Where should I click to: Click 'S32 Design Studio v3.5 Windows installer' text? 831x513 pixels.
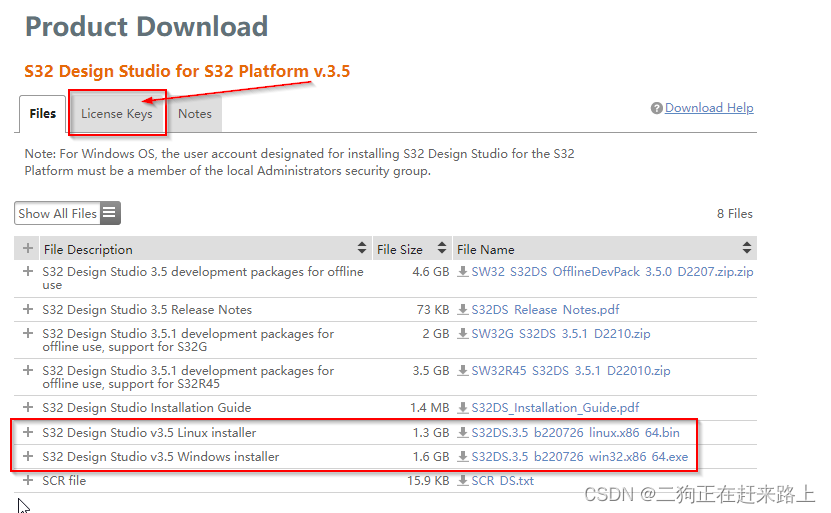click(x=161, y=457)
